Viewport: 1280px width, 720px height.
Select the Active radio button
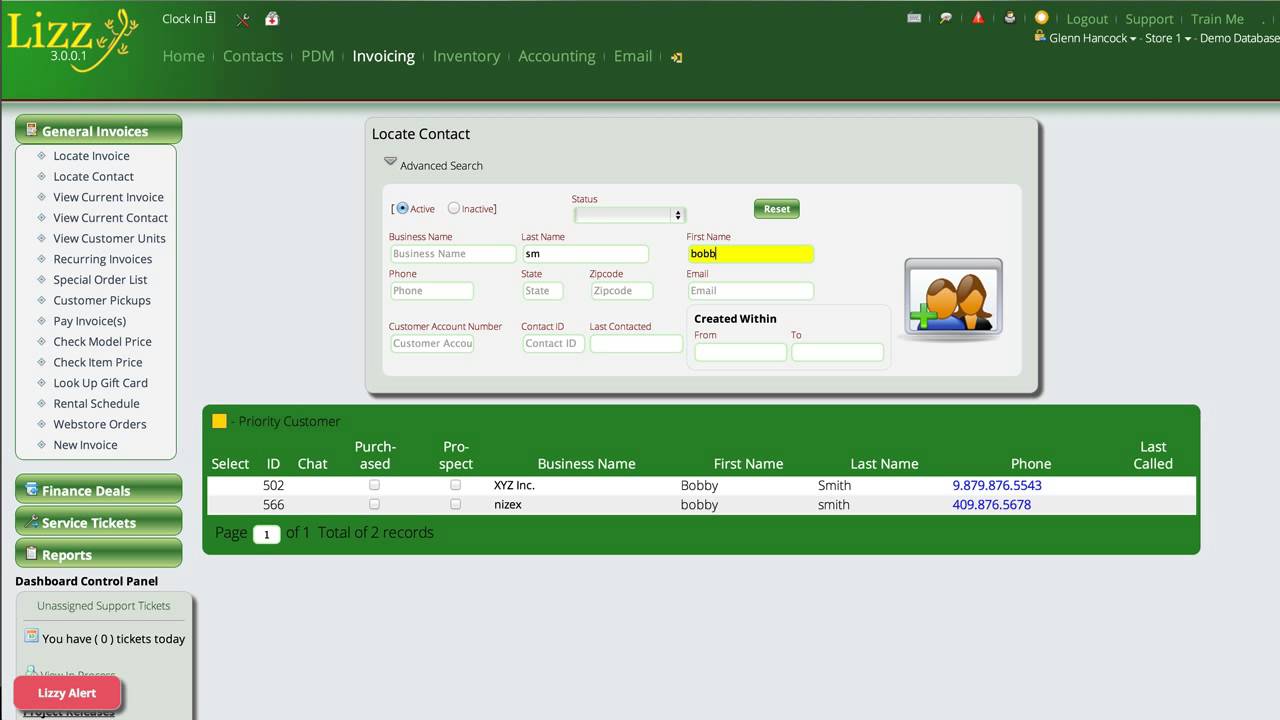402,208
